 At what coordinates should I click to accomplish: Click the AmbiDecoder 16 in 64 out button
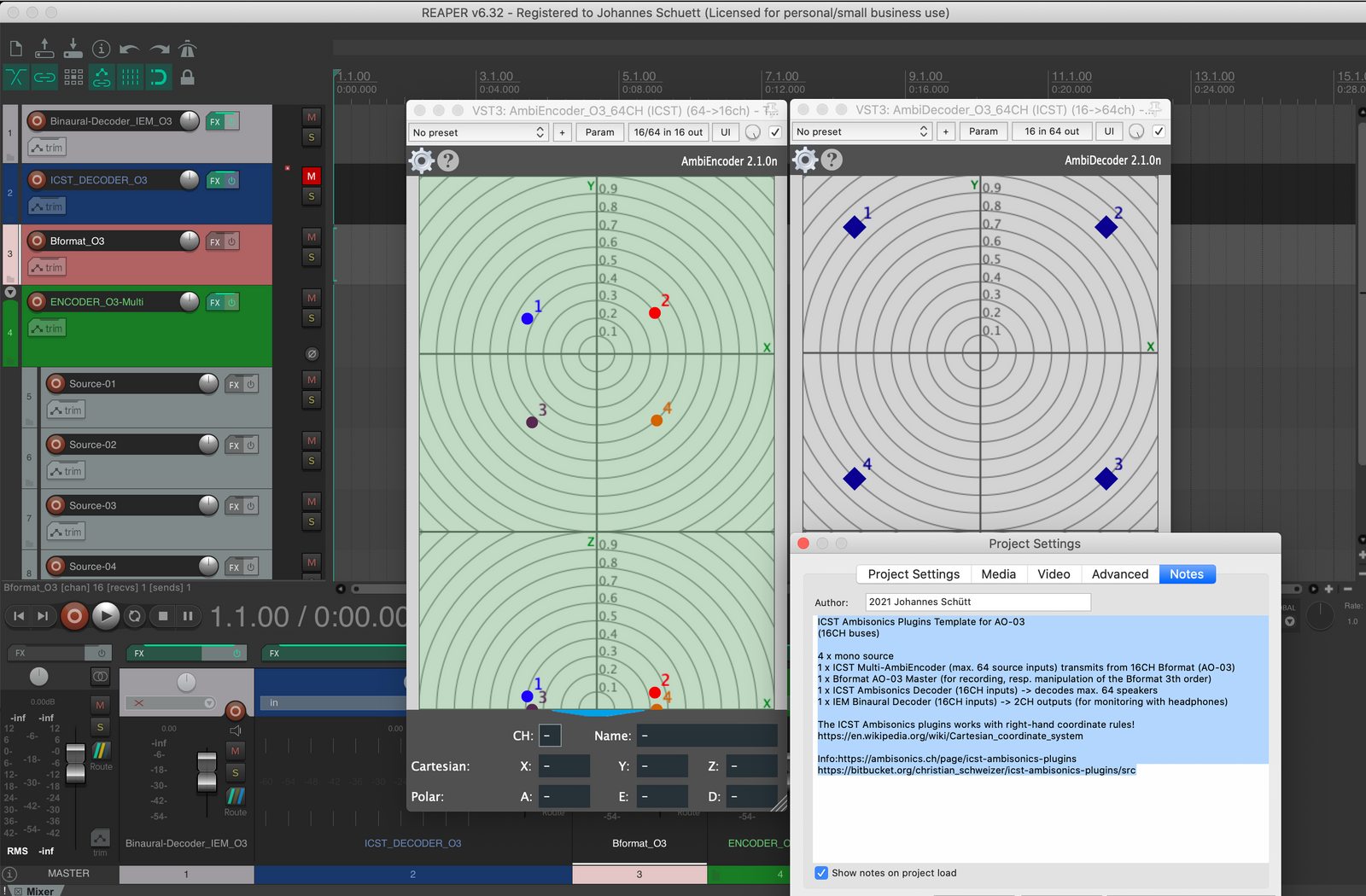(x=1051, y=131)
